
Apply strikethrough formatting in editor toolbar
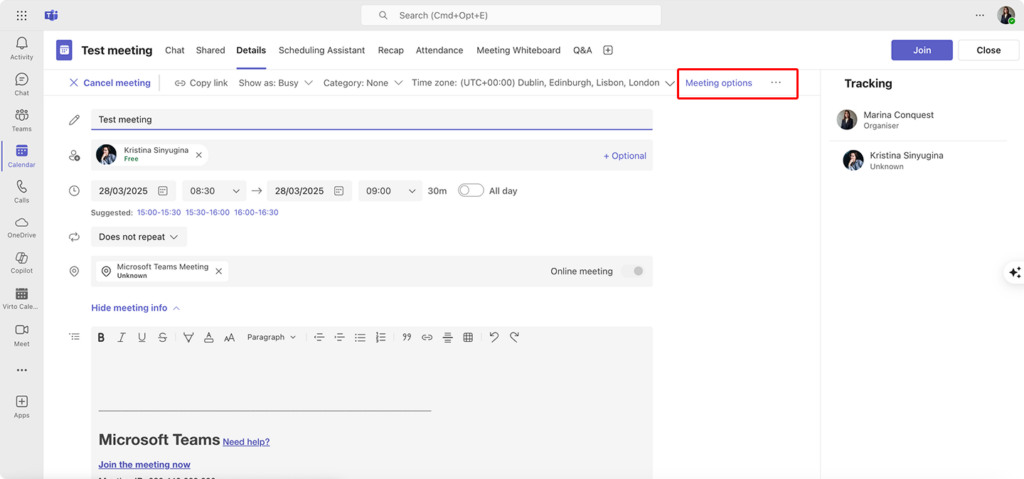click(163, 338)
